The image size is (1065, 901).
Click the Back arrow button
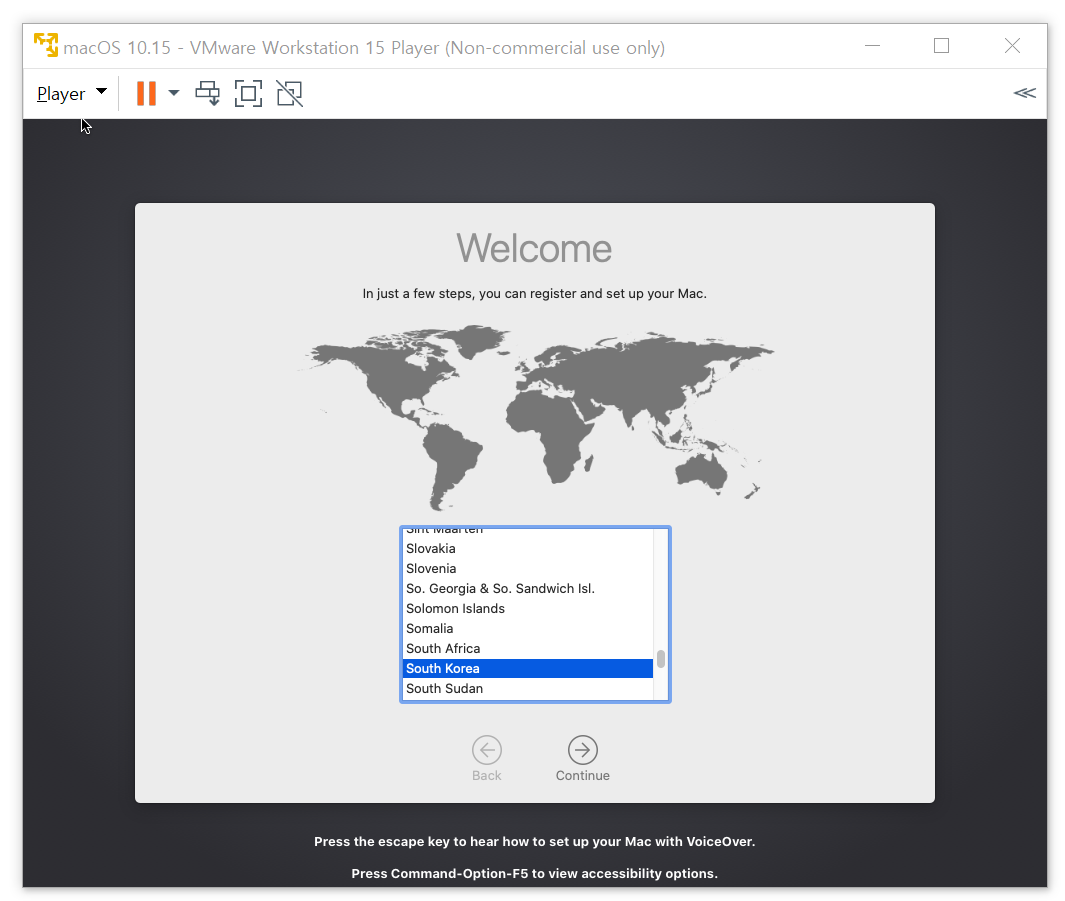(487, 750)
